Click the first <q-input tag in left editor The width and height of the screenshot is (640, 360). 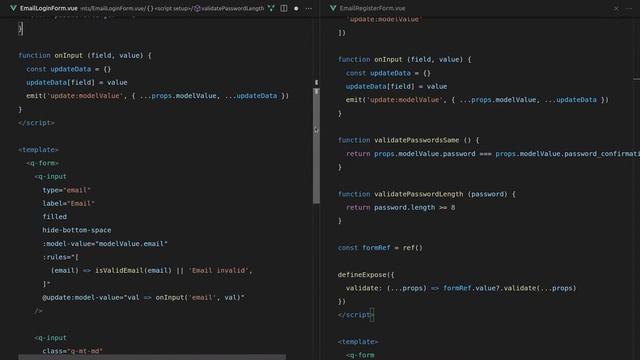(x=50, y=177)
